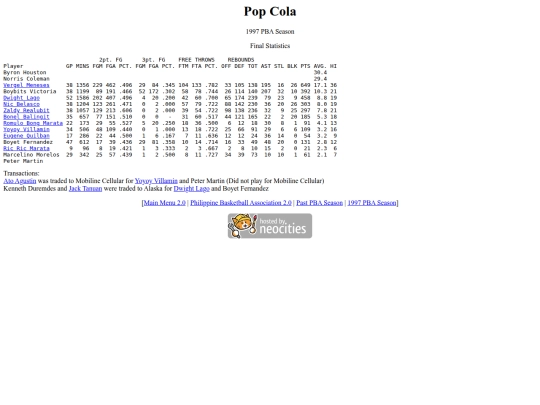
Task: Select Byron Houston's 30.4 average
Action: tap(320, 72)
